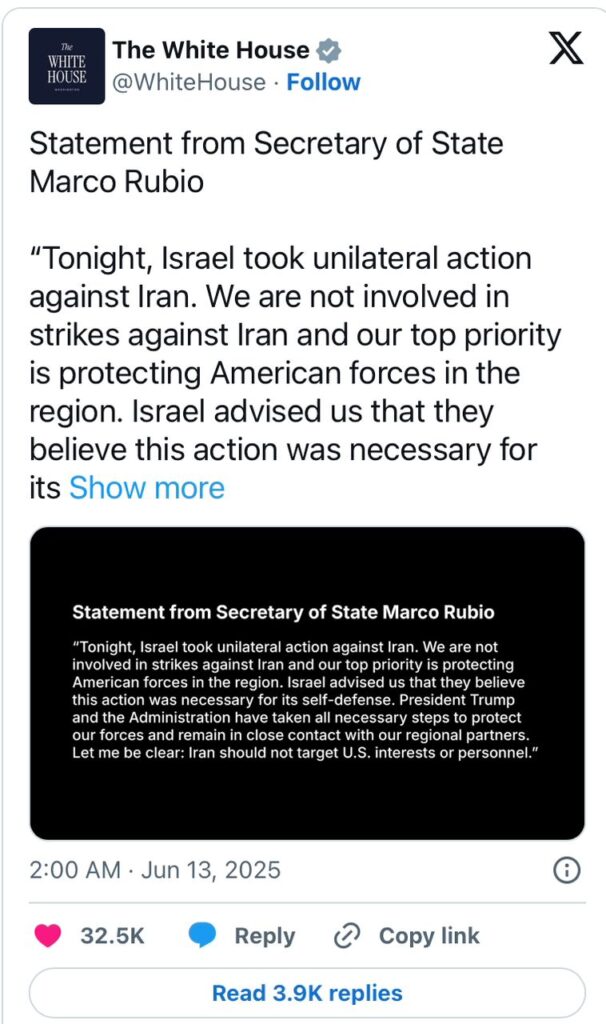Expand the tweet with Show more
The width and height of the screenshot is (606, 1024).
(147, 488)
